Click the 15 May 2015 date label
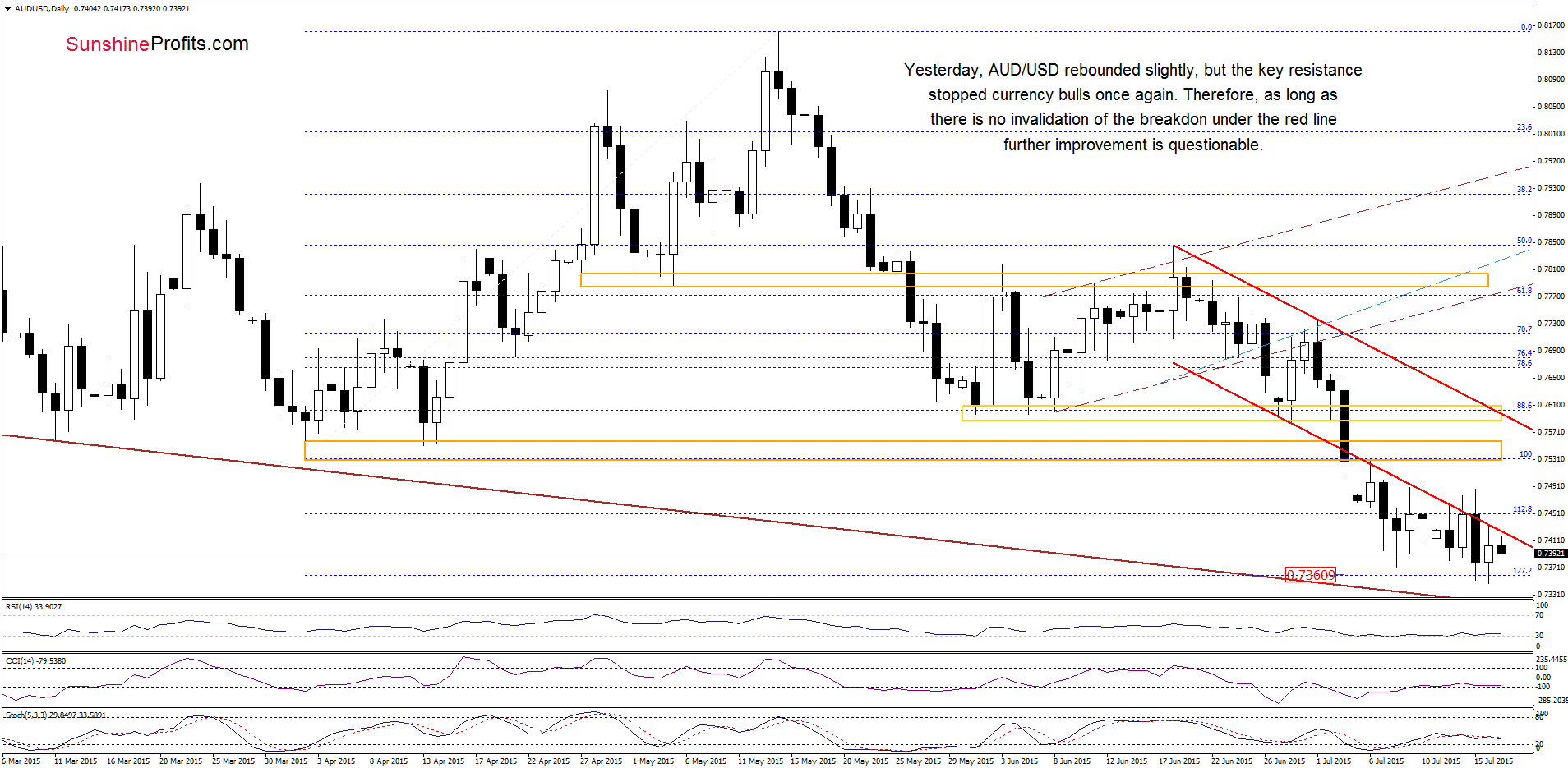This screenshot has width=1568, height=768. pos(813,761)
